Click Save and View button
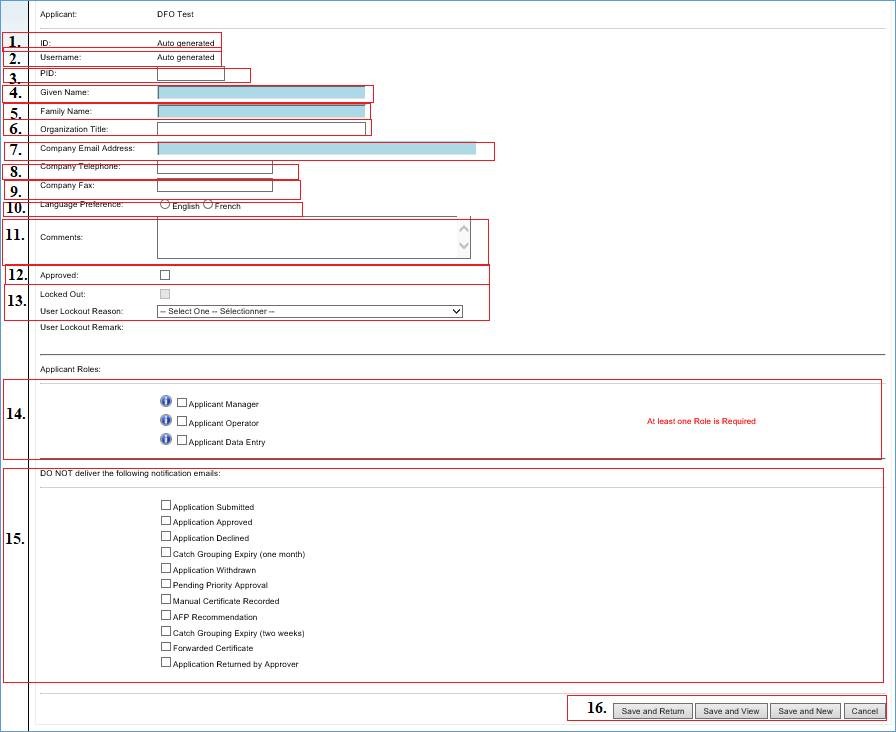Viewport: 896px width, 732px height. (731, 711)
